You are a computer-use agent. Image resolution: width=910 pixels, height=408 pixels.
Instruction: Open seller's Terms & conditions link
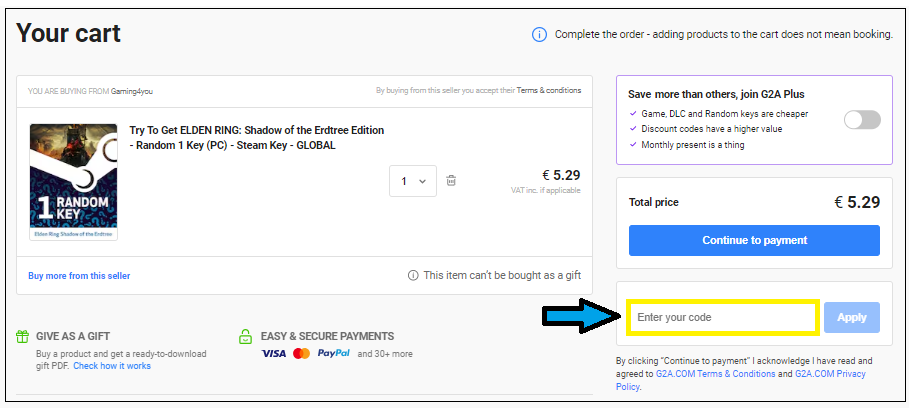[548, 90]
